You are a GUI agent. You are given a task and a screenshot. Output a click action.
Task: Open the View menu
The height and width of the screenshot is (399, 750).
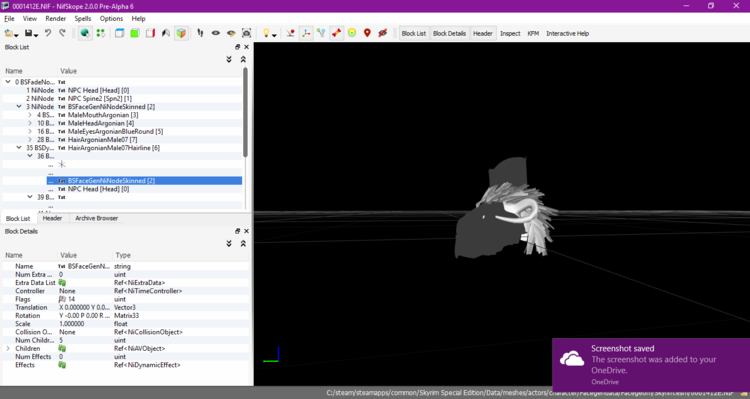[x=30, y=18]
